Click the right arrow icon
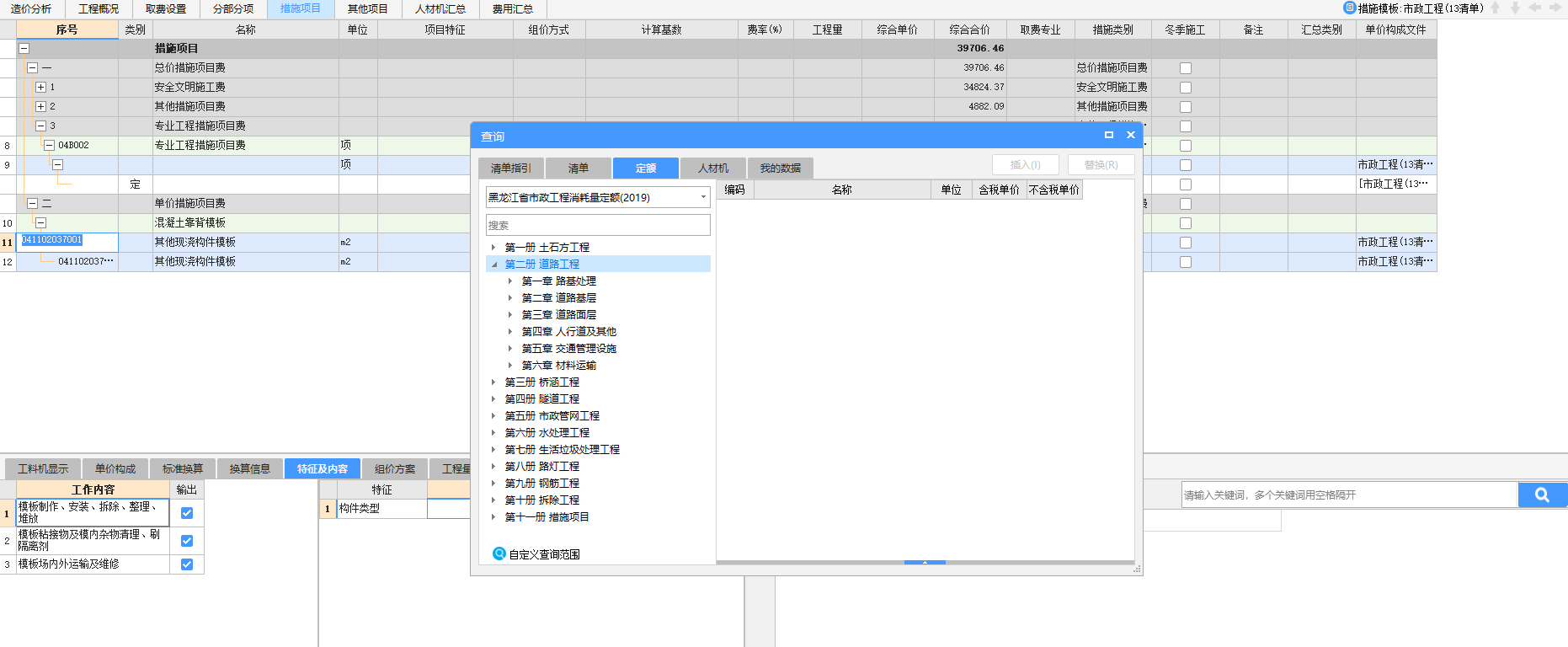Viewport: 1568px width, 647px height. (x=1555, y=8)
